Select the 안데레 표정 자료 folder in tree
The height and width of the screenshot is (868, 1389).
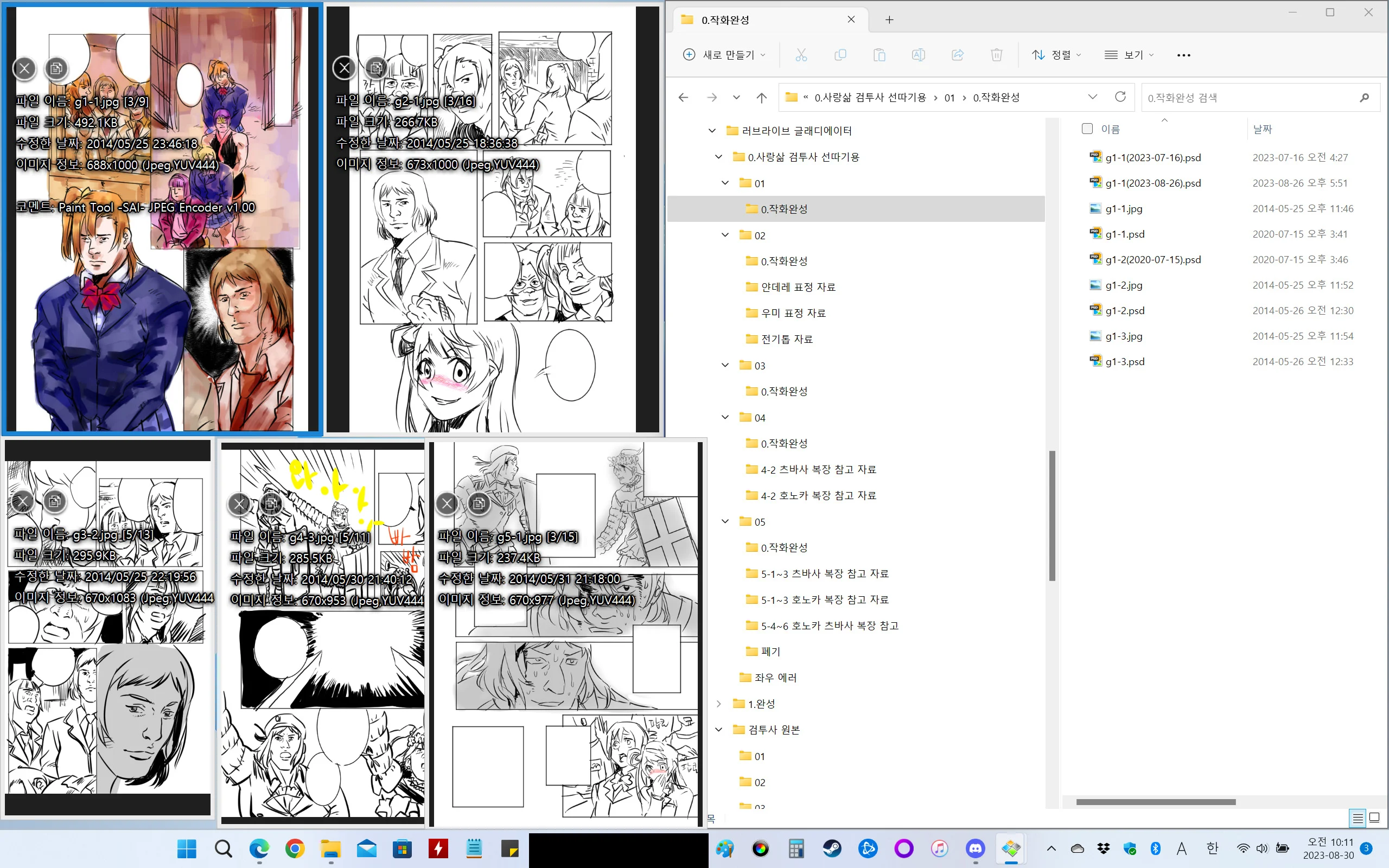coord(798,287)
